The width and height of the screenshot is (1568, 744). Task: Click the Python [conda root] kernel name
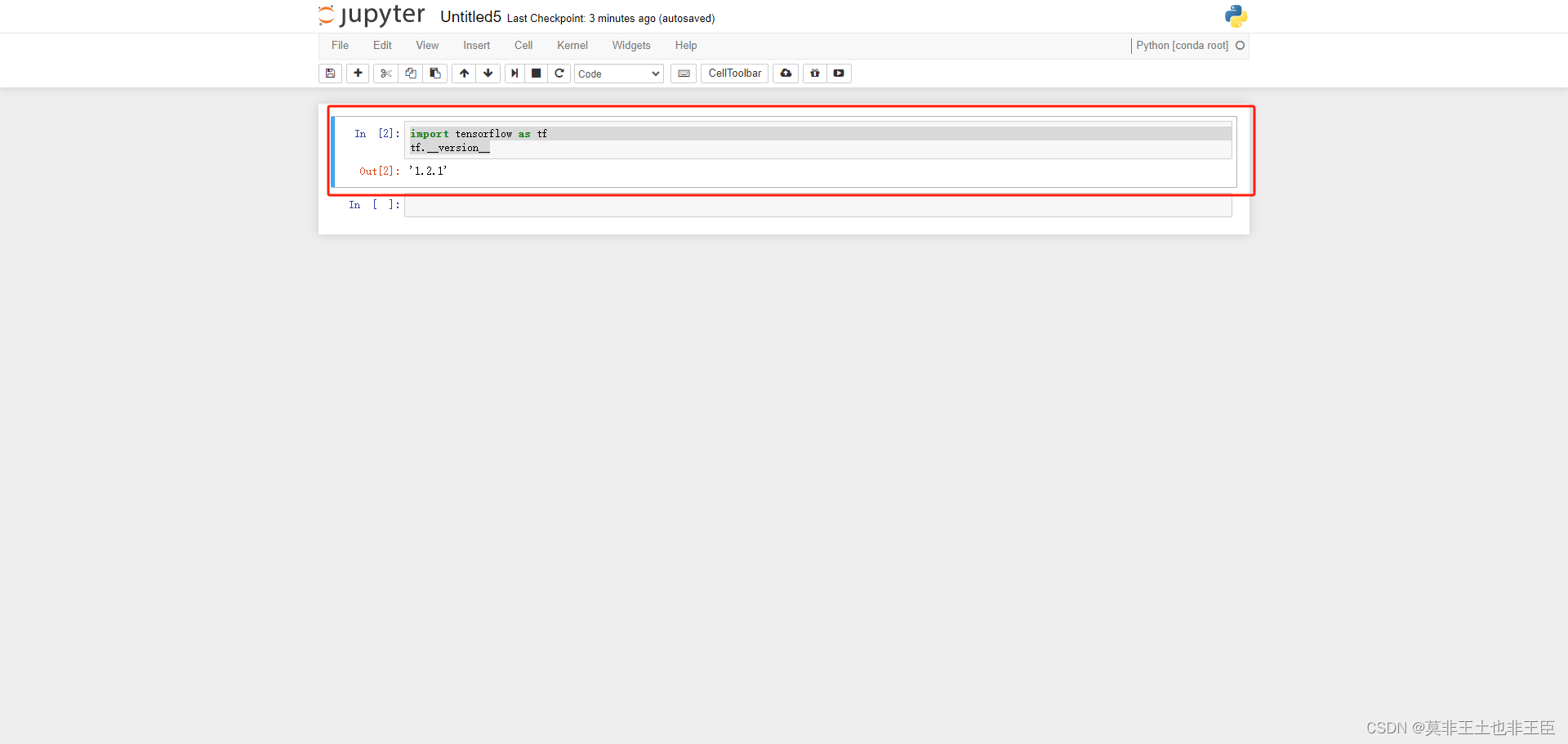pos(1182,46)
